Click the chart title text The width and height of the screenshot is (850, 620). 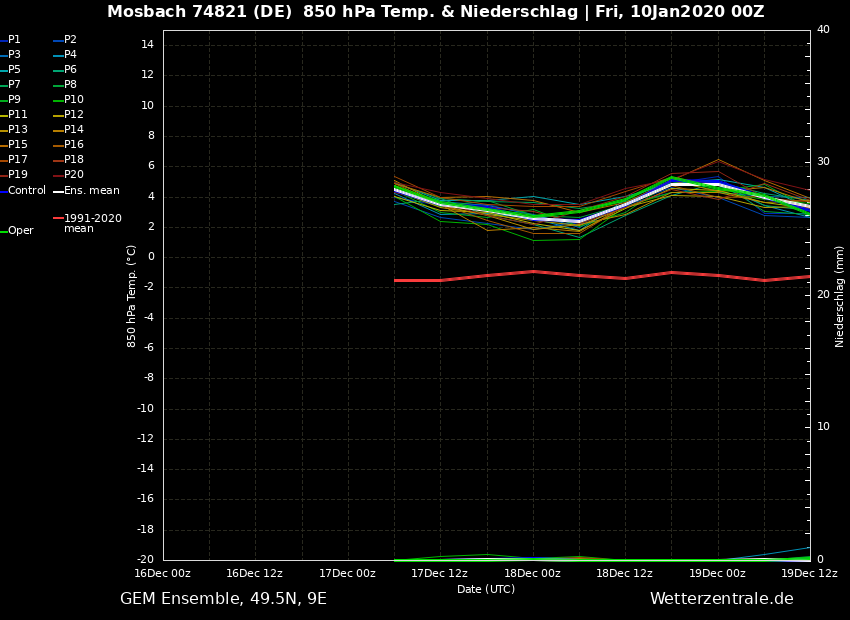point(435,12)
